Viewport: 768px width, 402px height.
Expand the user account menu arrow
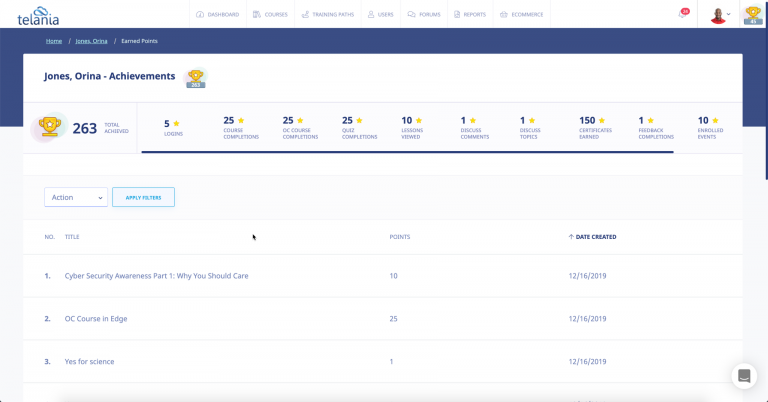[x=729, y=15]
